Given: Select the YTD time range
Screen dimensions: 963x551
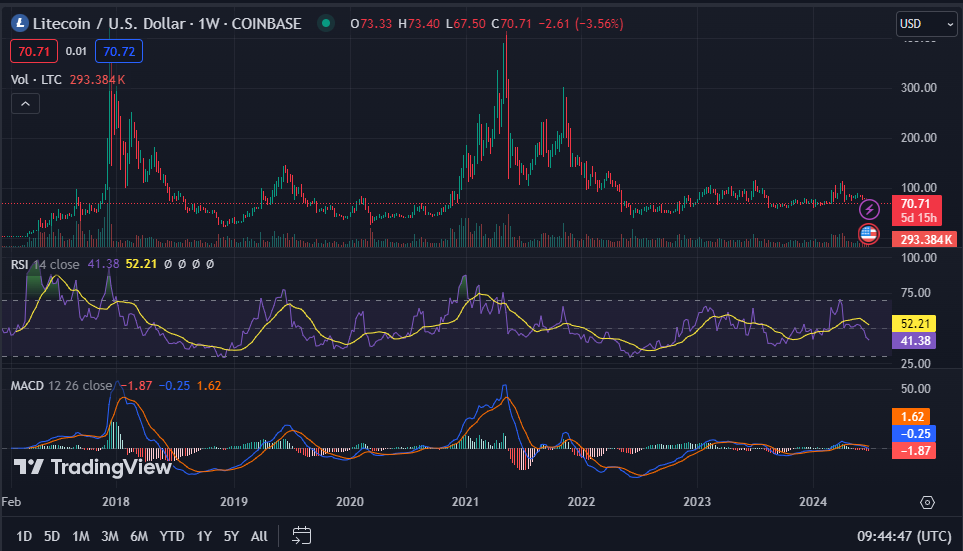Looking at the screenshot, I should click(172, 536).
